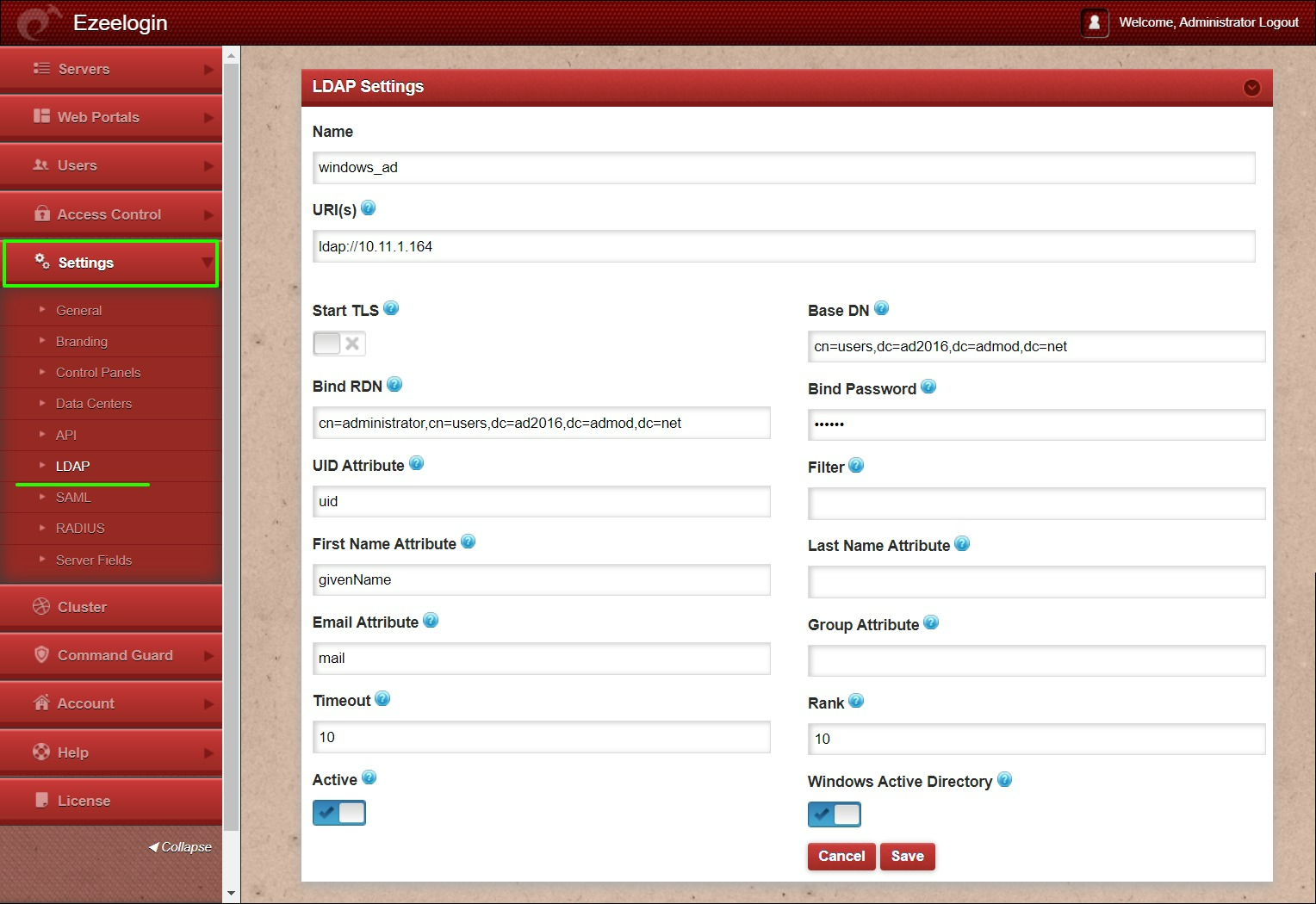Click the administrator avatar icon in header
Screen dimensions: 1316x904
(1094, 22)
